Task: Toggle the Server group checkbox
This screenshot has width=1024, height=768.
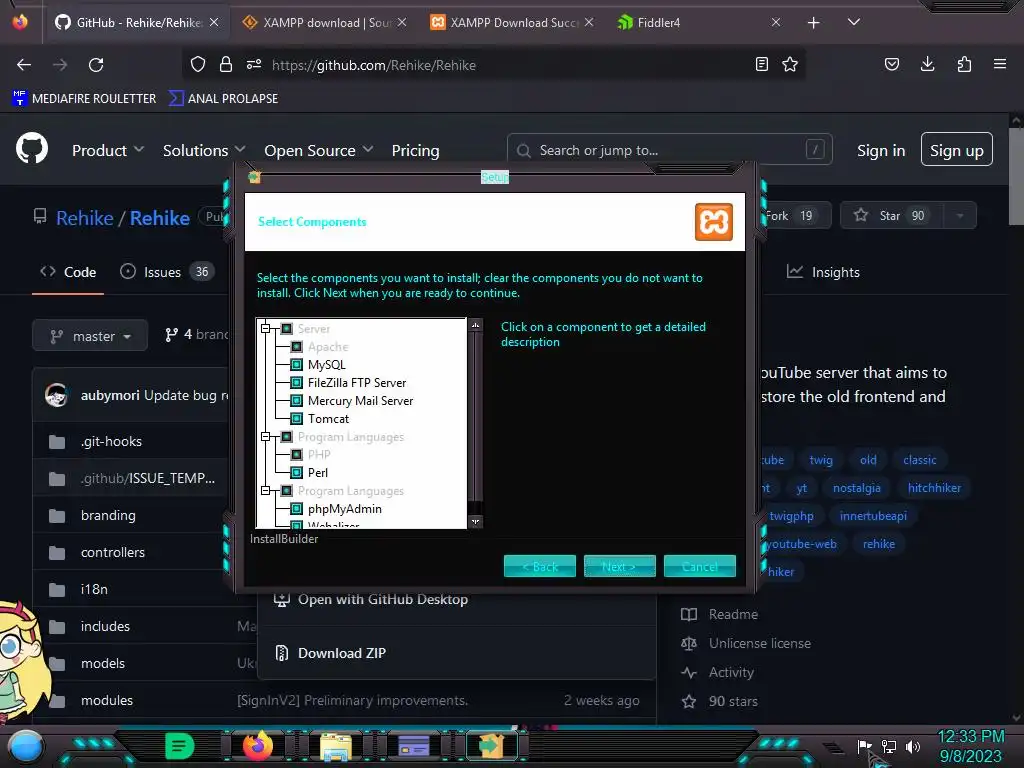Action: click(x=287, y=328)
